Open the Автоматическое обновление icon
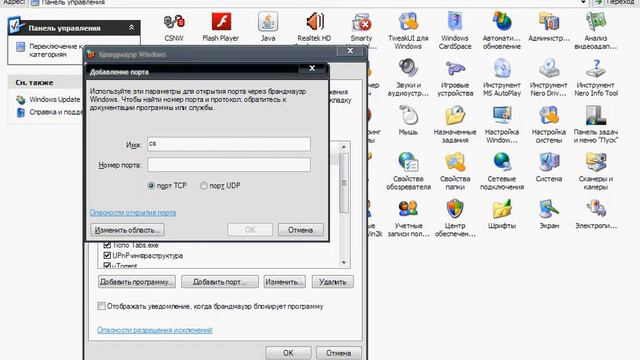640x360 pixels. coord(502,22)
